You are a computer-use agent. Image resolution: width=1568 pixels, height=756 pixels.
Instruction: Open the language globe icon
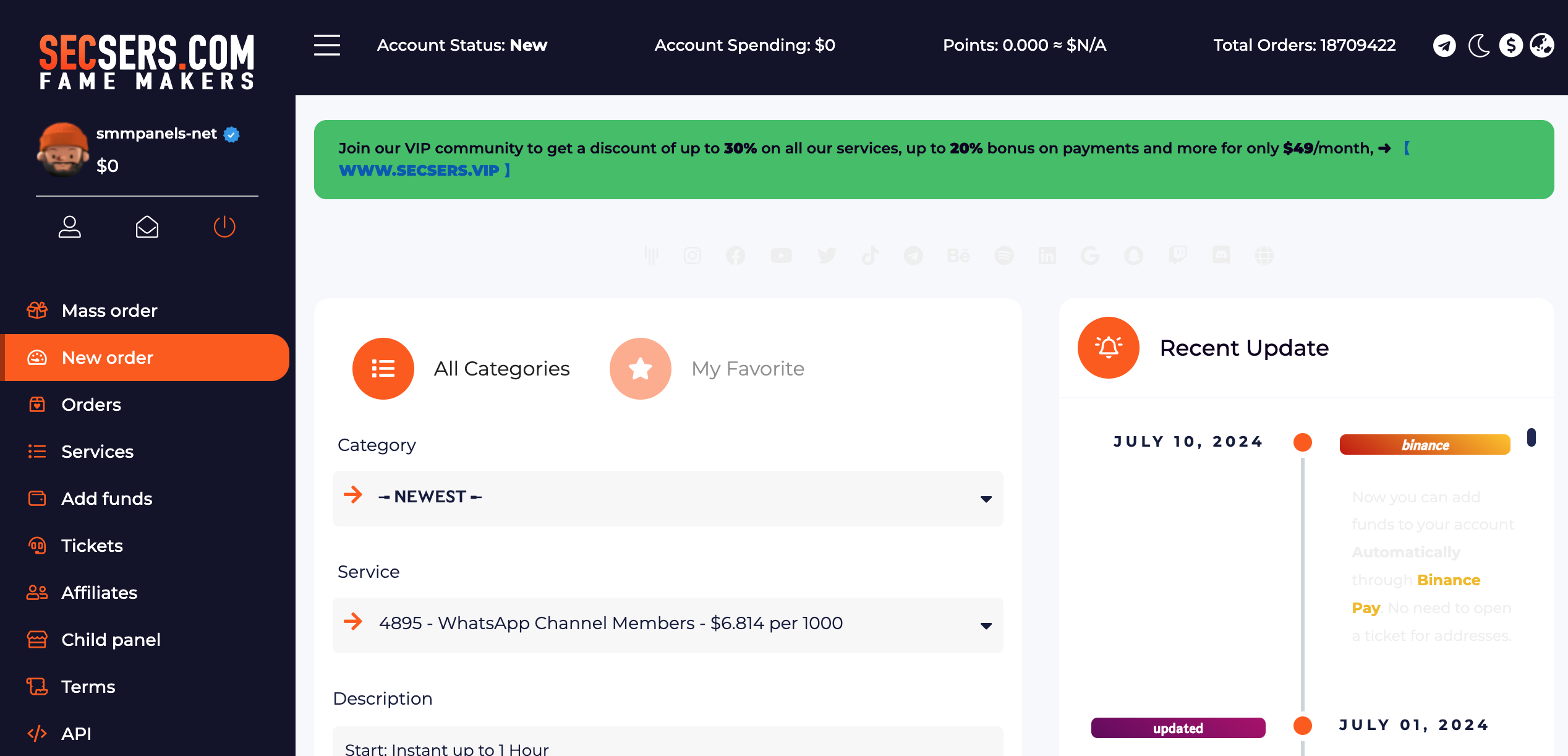click(x=1542, y=45)
